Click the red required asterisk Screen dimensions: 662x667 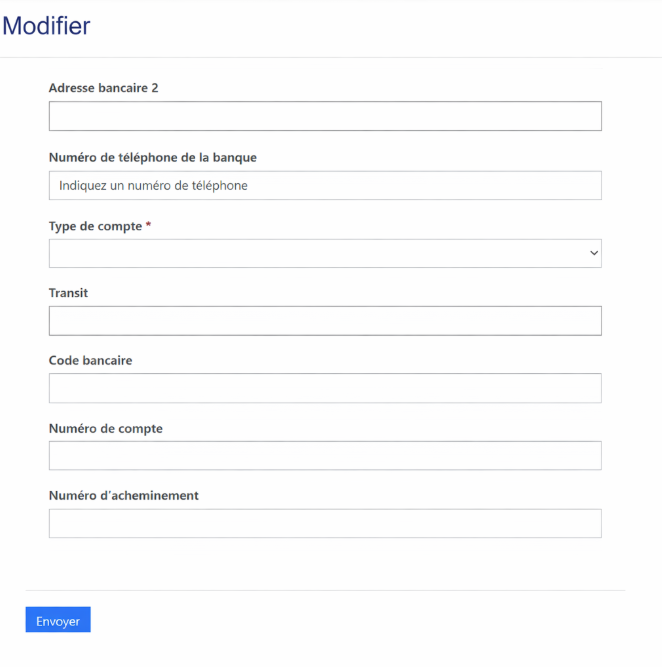click(149, 226)
